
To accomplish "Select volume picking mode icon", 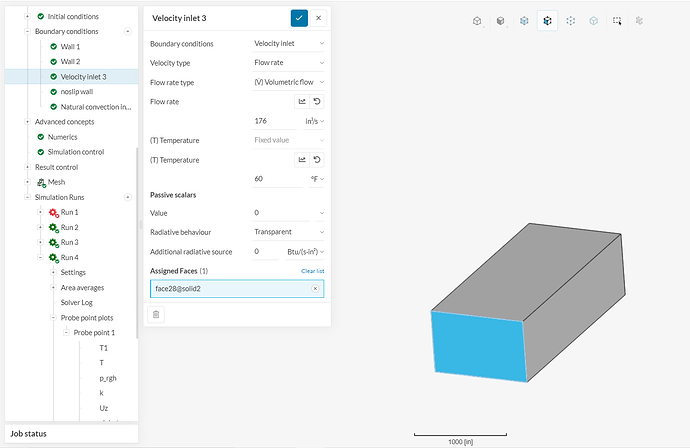I will point(524,21).
